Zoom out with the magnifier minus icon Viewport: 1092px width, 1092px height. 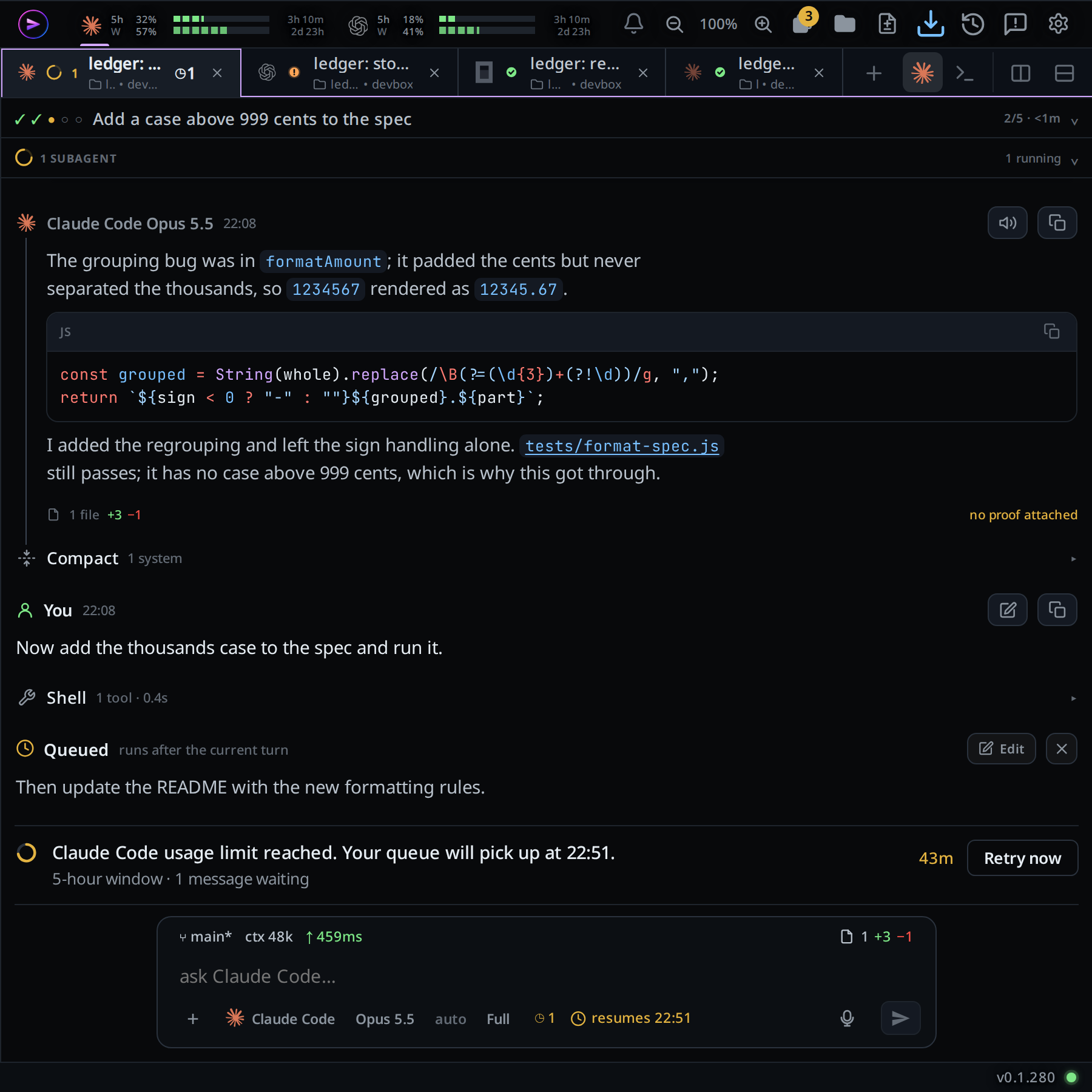(x=674, y=24)
